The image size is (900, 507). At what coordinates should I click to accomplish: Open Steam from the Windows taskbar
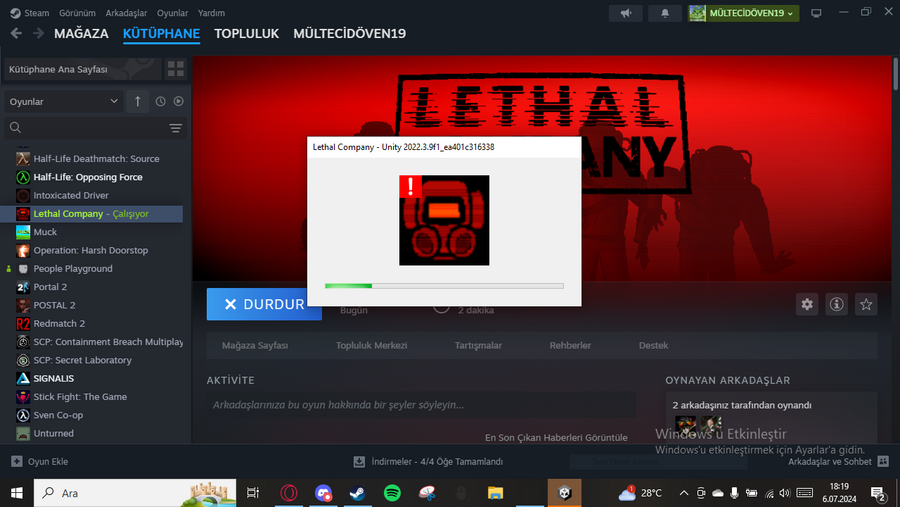pyautogui.click(x=358, y=493)
